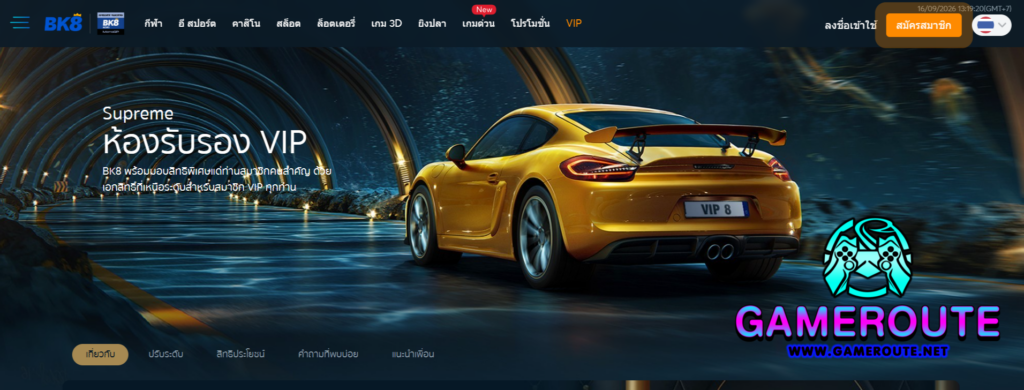The image size is (1024, 390).
Task: Open the เกม 3D menu
Action: [x=387, y=24]
